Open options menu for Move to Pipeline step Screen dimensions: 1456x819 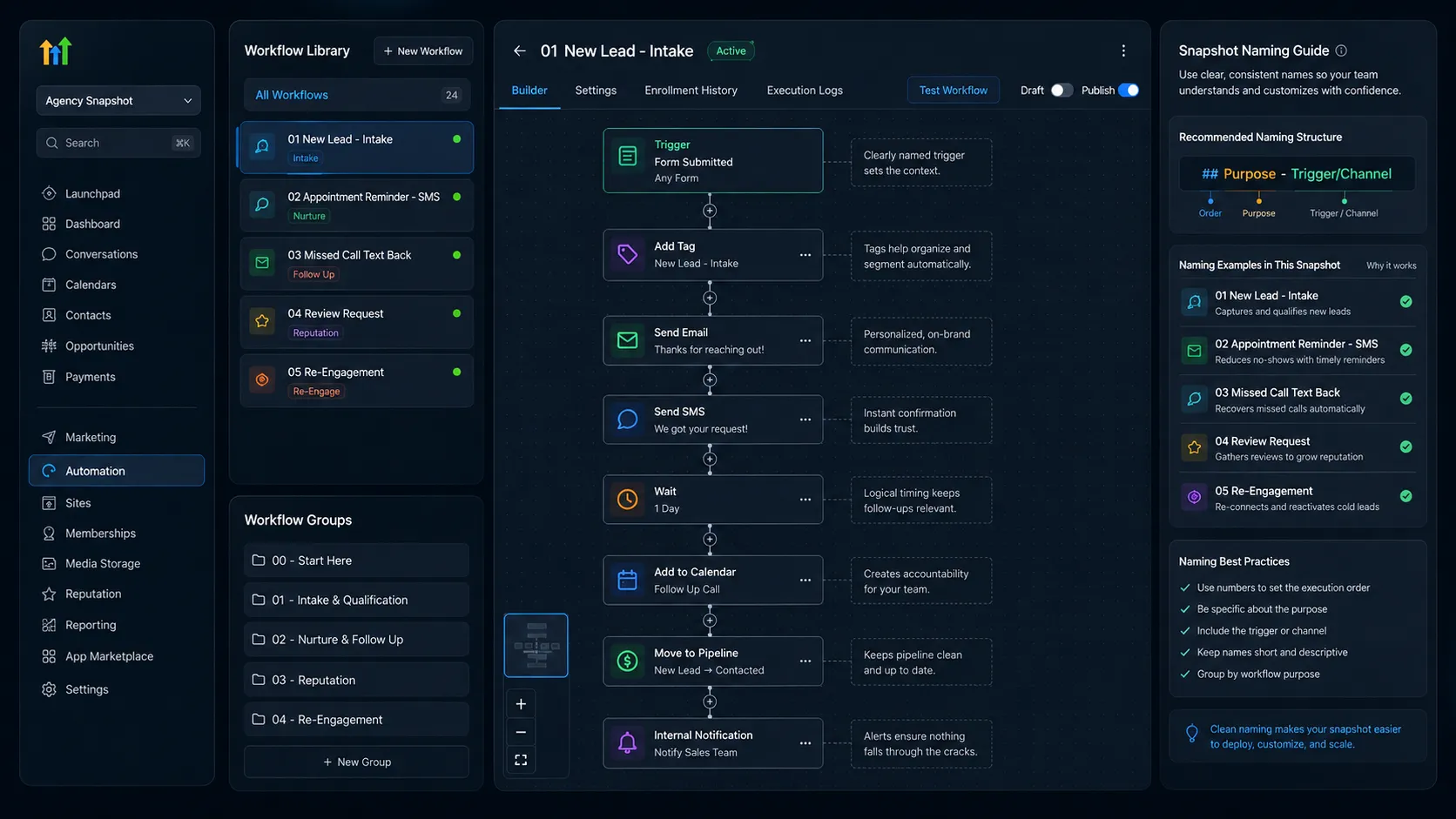point(806,661)
